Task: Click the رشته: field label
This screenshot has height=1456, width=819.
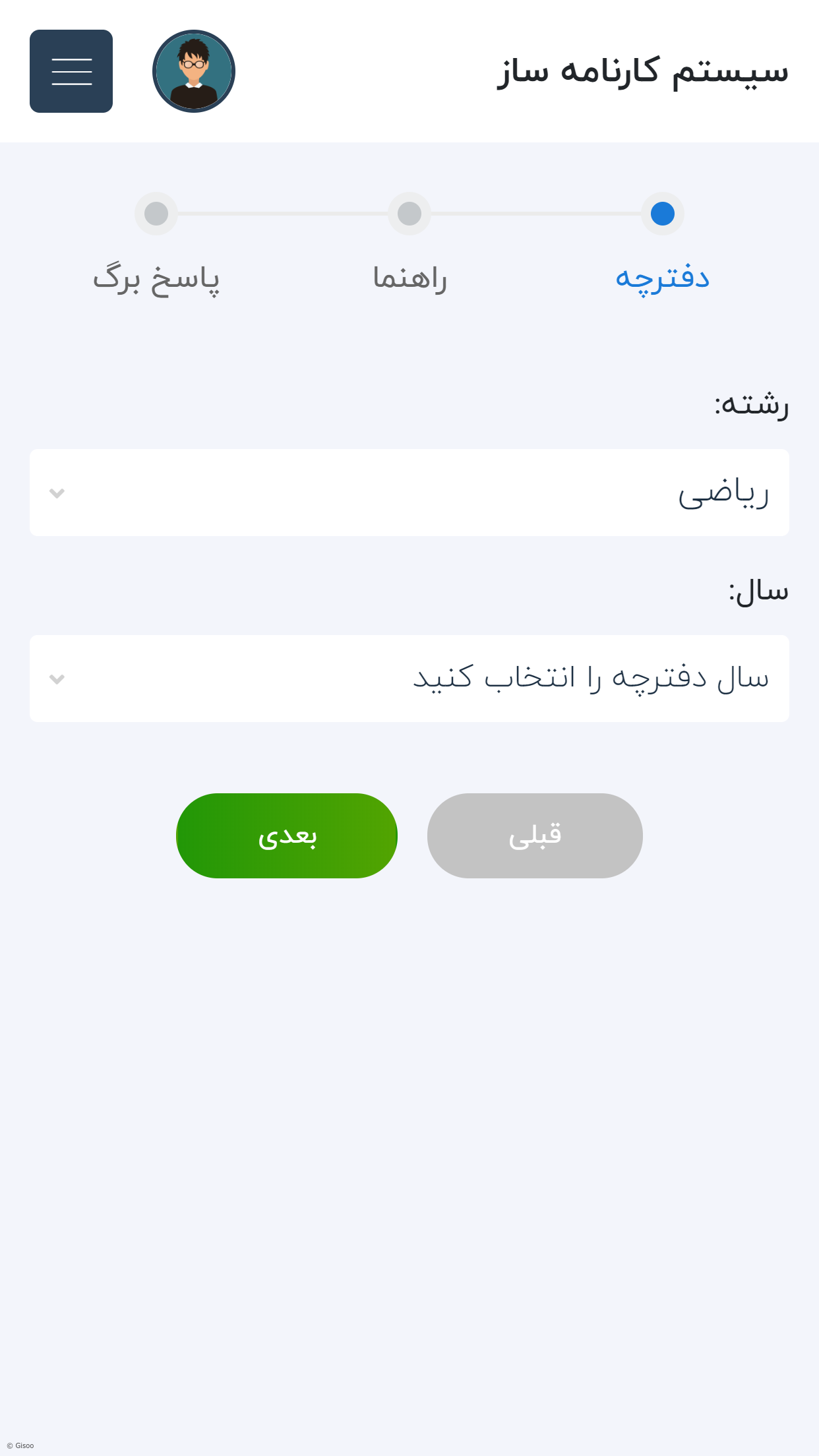Action: 751,404
